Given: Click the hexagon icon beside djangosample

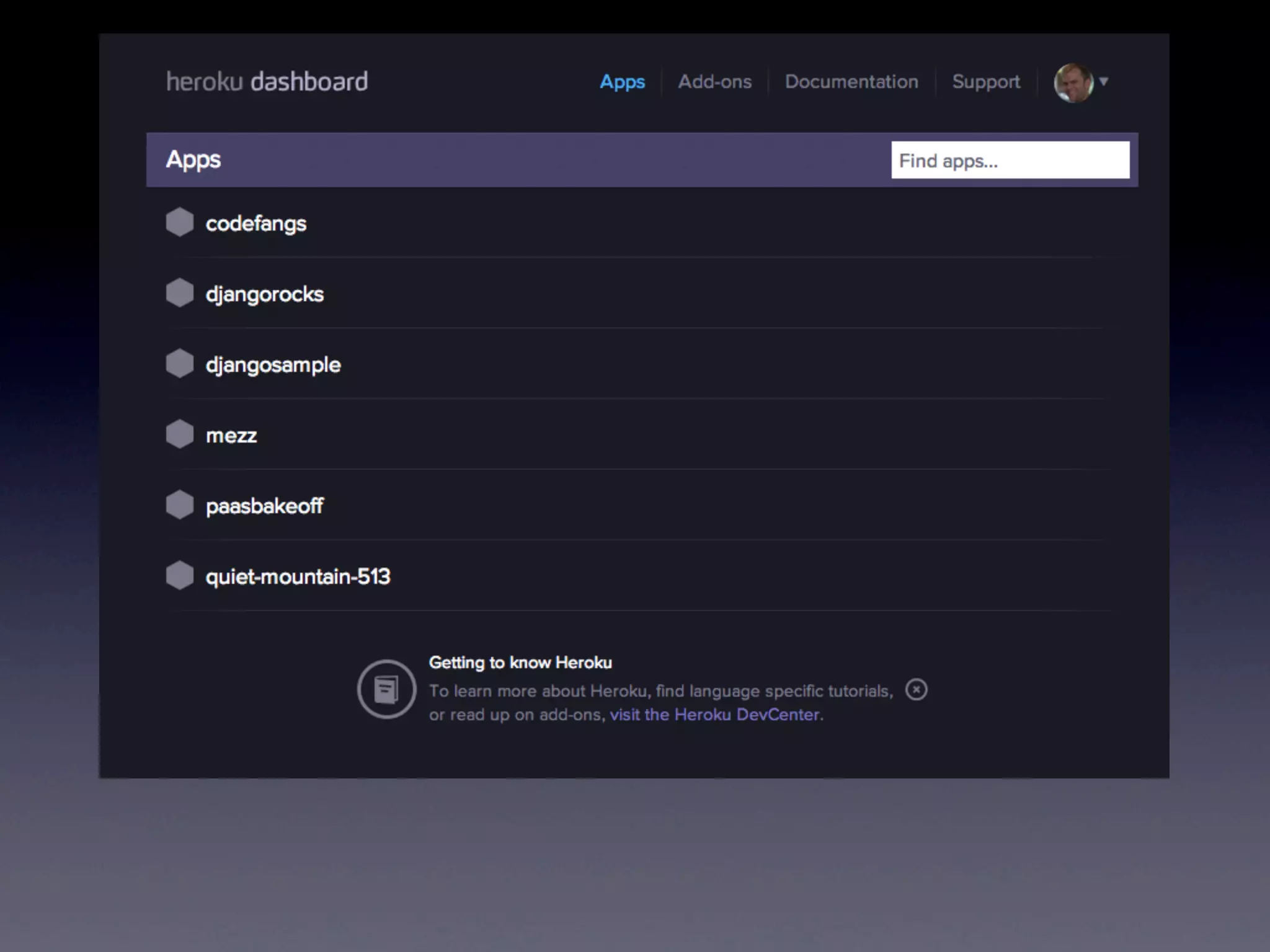Looking at the screenshot, I should (x=180, y=363).
